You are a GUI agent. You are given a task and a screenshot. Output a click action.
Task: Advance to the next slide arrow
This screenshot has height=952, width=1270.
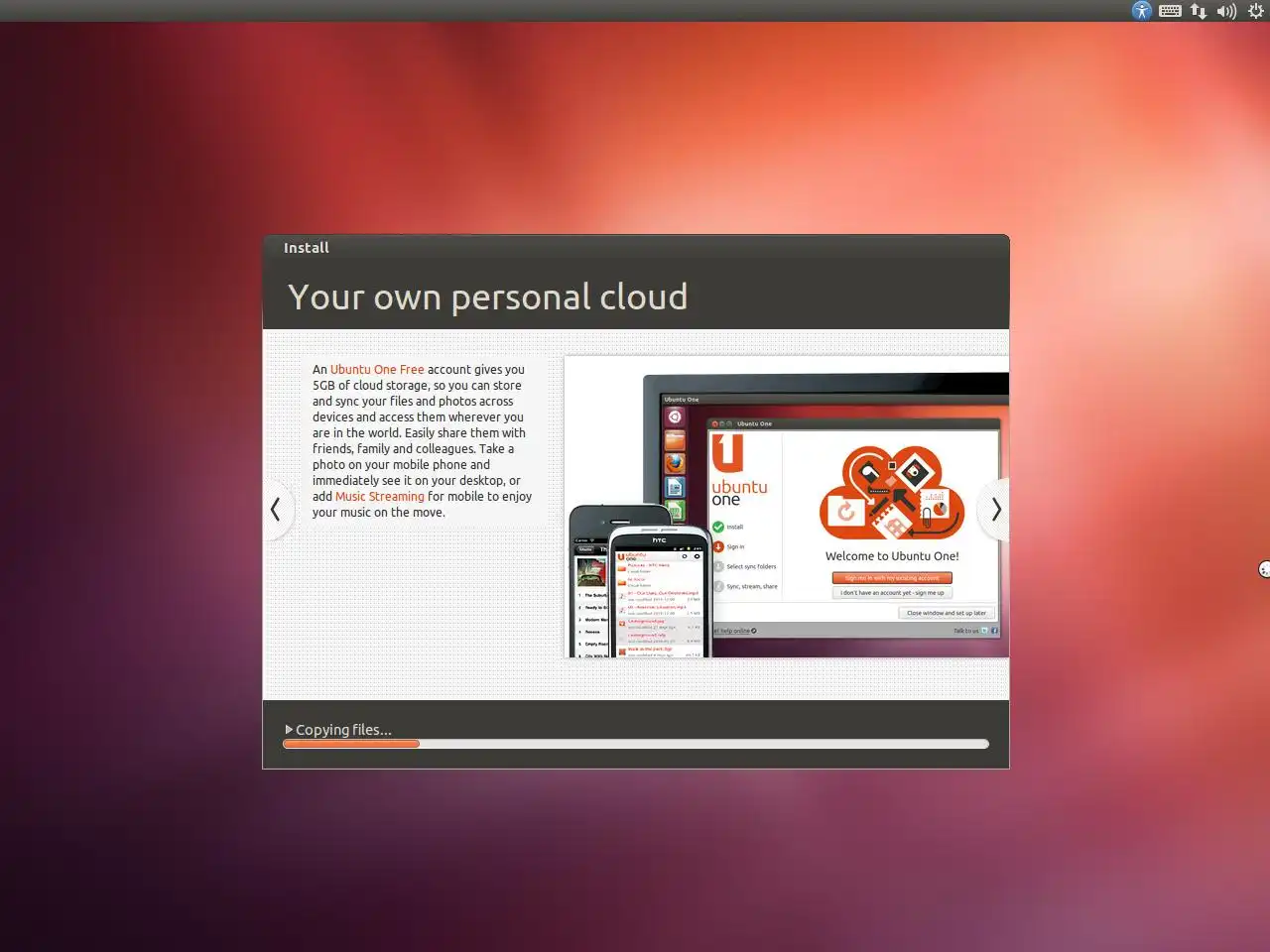(995, 510)
